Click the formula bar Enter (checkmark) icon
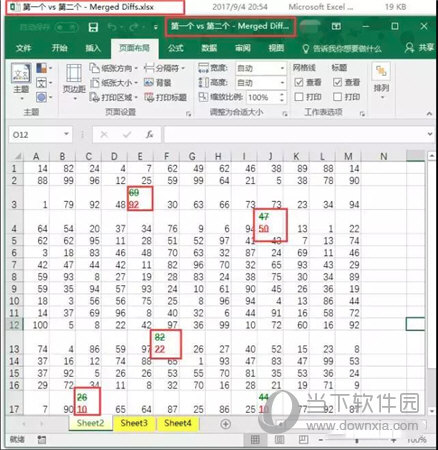Image resolution: width=438 pixels, height=450 pixels. click(127, 135)
